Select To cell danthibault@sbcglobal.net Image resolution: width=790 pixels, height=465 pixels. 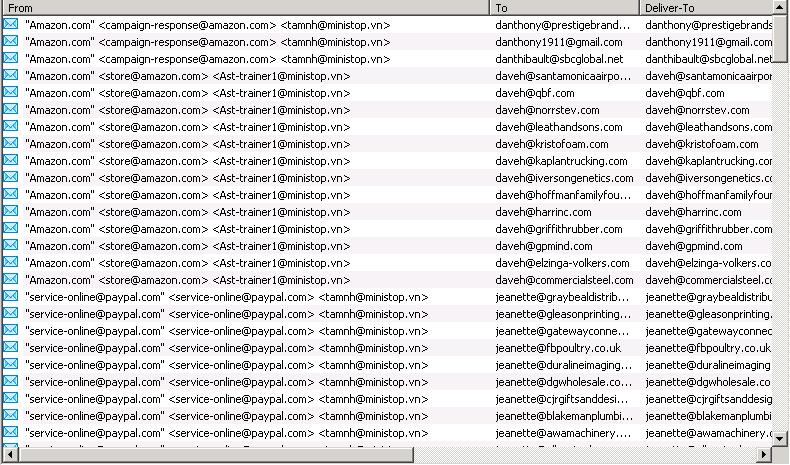(559, 59)
